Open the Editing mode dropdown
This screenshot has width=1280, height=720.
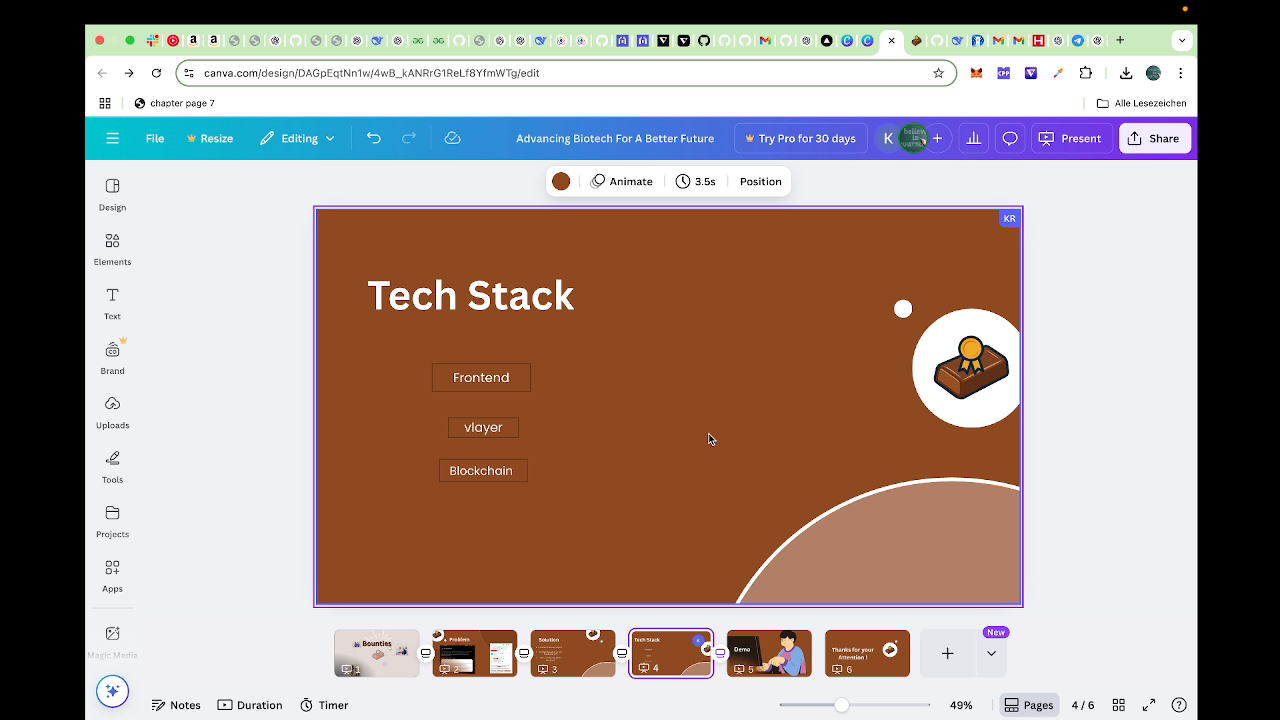[x=297, y=138]
